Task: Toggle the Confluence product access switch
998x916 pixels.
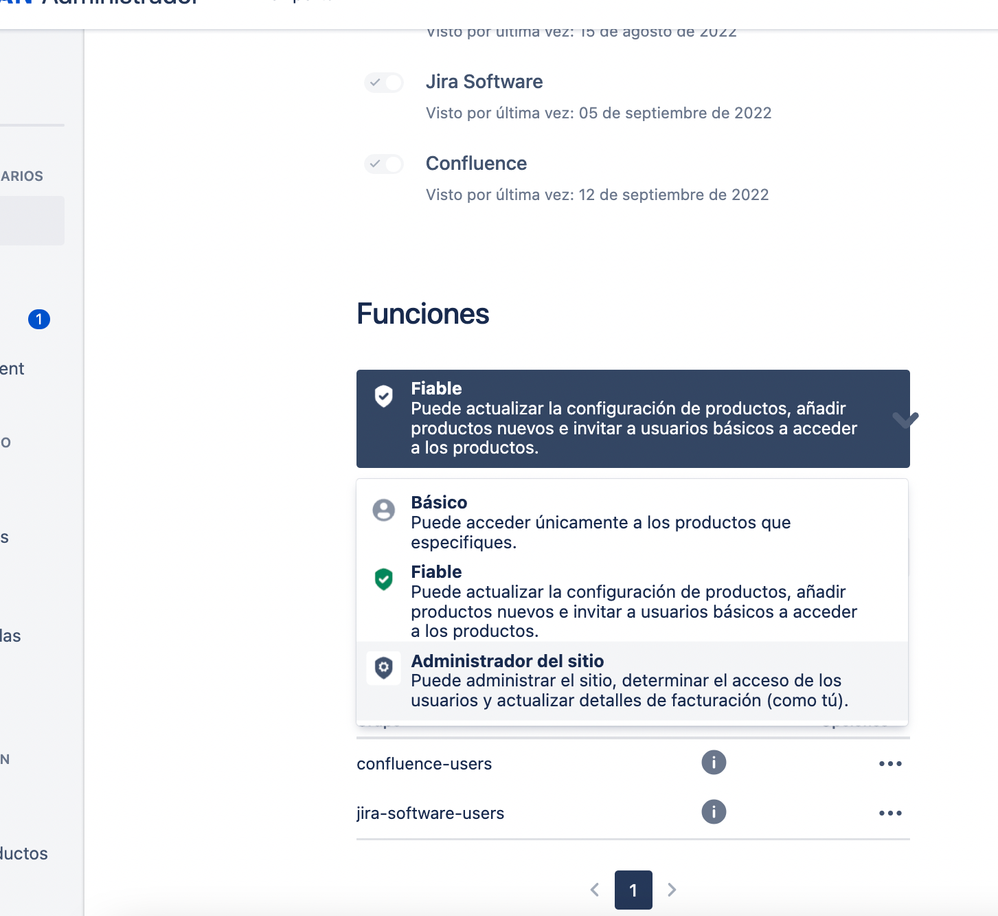Action: click(384, 164)
